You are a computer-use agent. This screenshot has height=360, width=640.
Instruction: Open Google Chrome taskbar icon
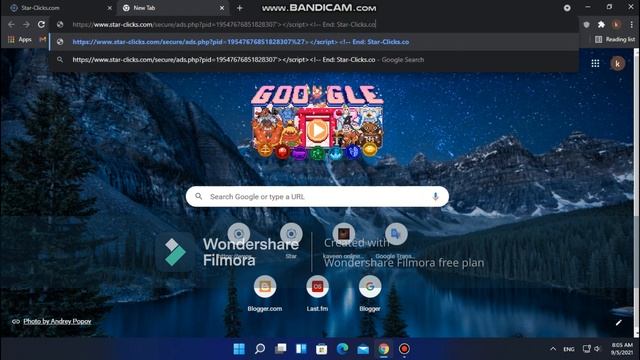click(x=384, y=349)
